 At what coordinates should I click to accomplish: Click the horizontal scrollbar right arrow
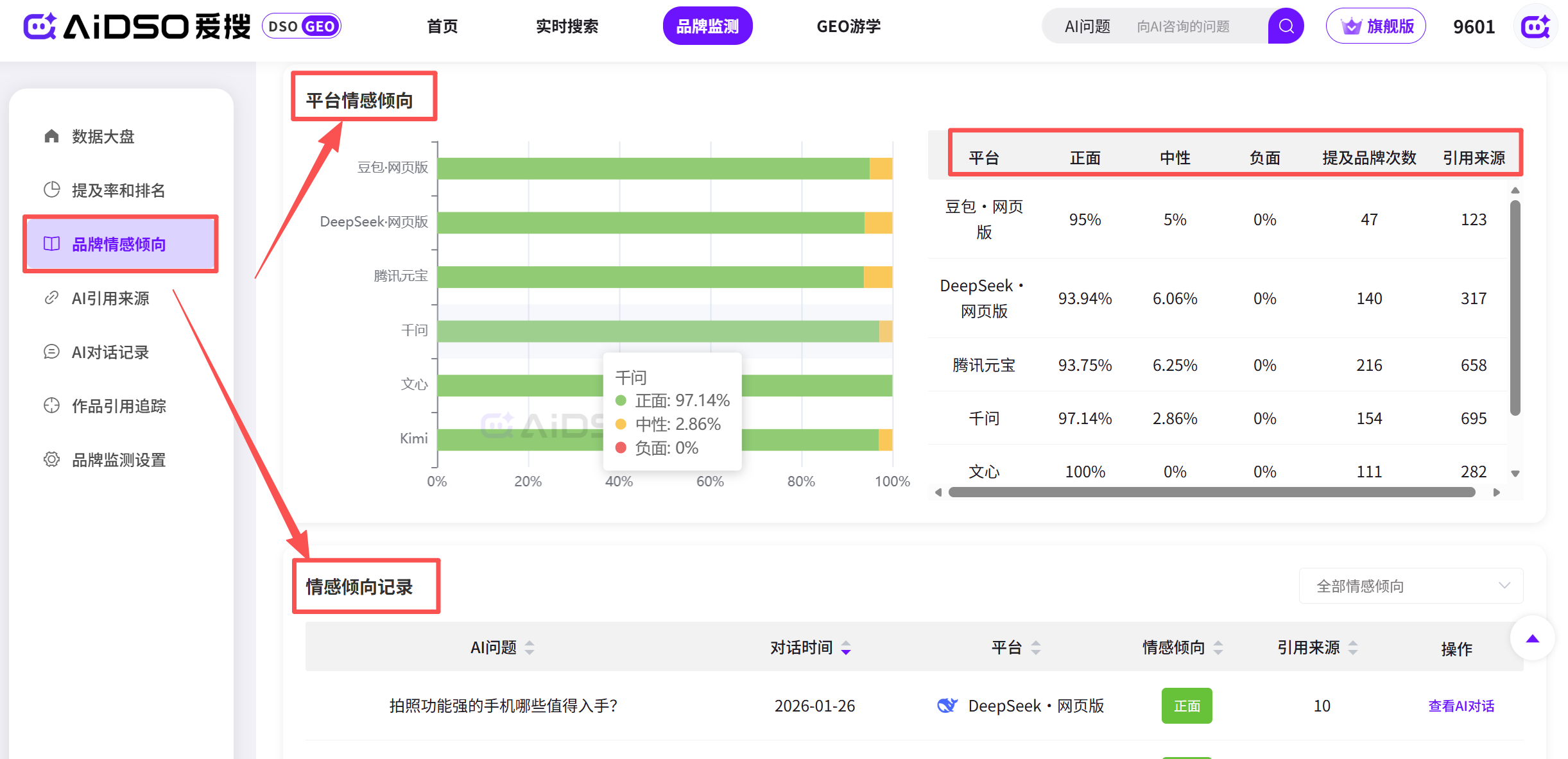coord(1497,492)
